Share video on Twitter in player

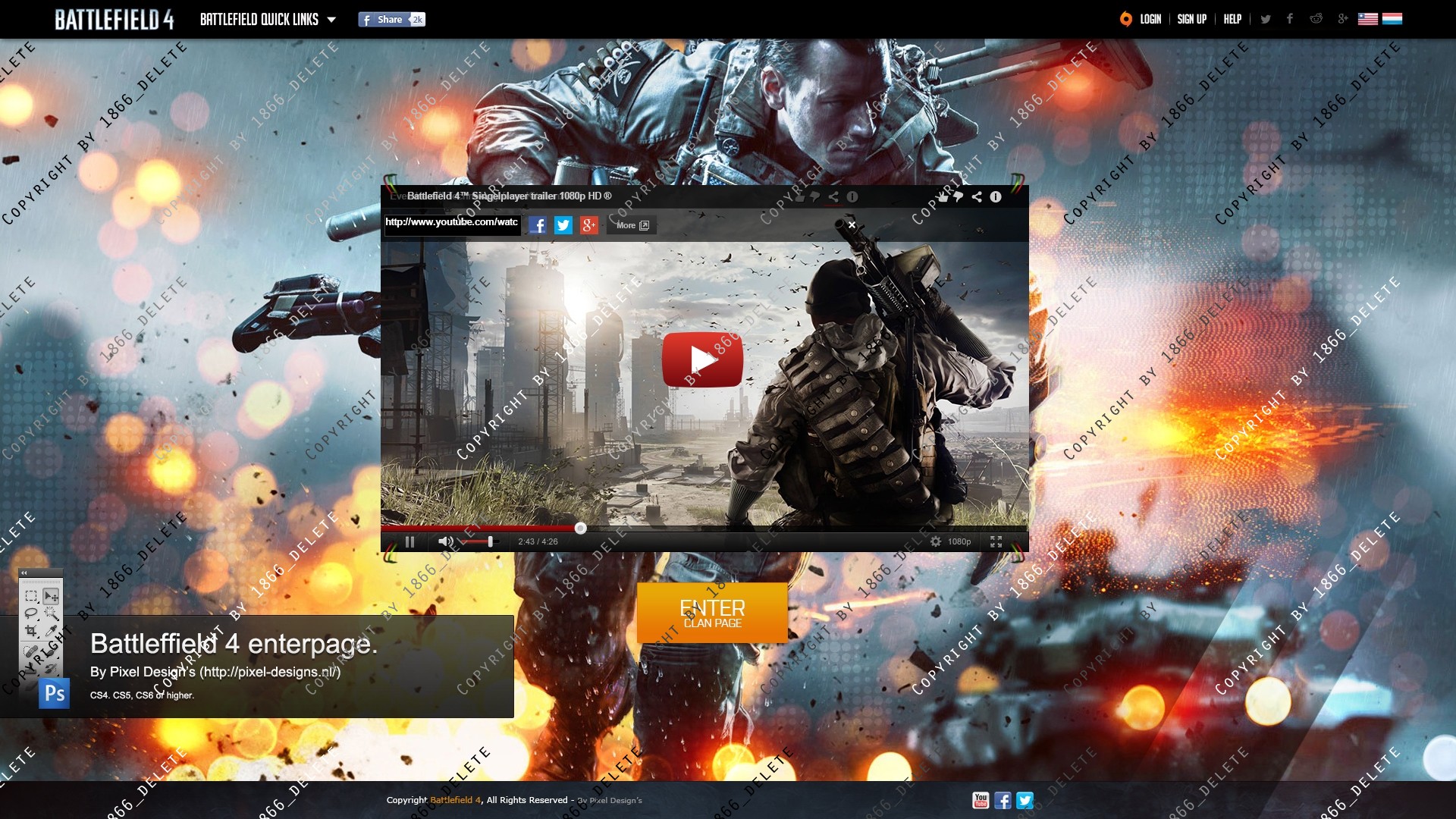coord(563,225)
